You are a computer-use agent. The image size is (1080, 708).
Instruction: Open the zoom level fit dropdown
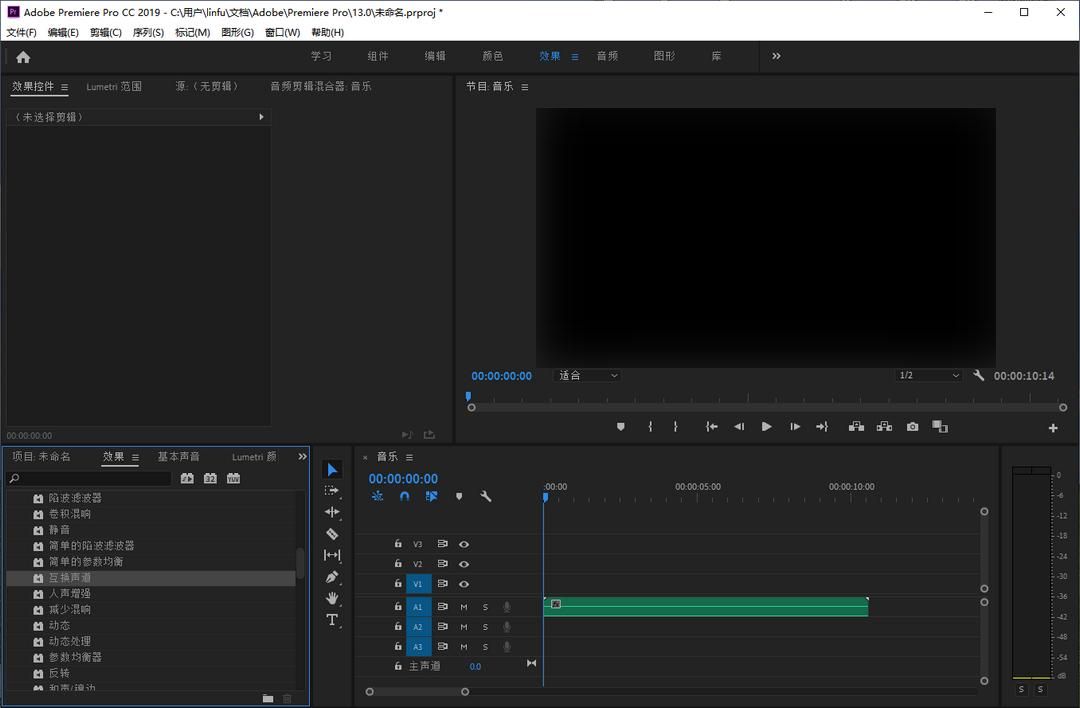click(x=587, y=375)
